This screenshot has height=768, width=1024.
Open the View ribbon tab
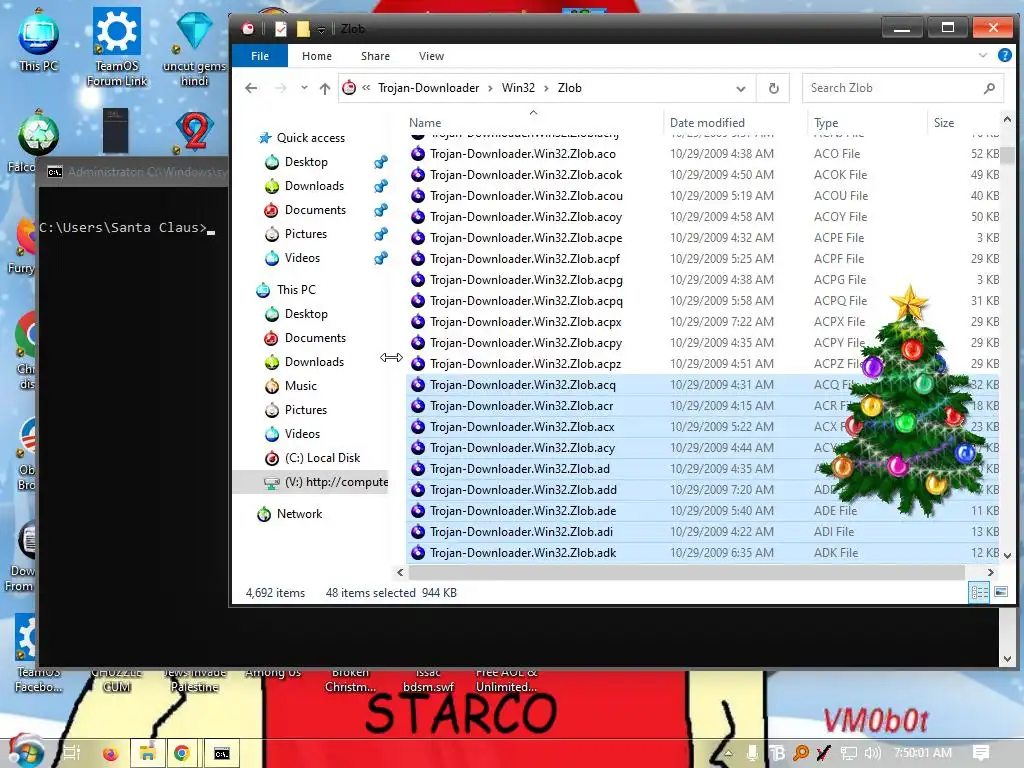[431, 56]
